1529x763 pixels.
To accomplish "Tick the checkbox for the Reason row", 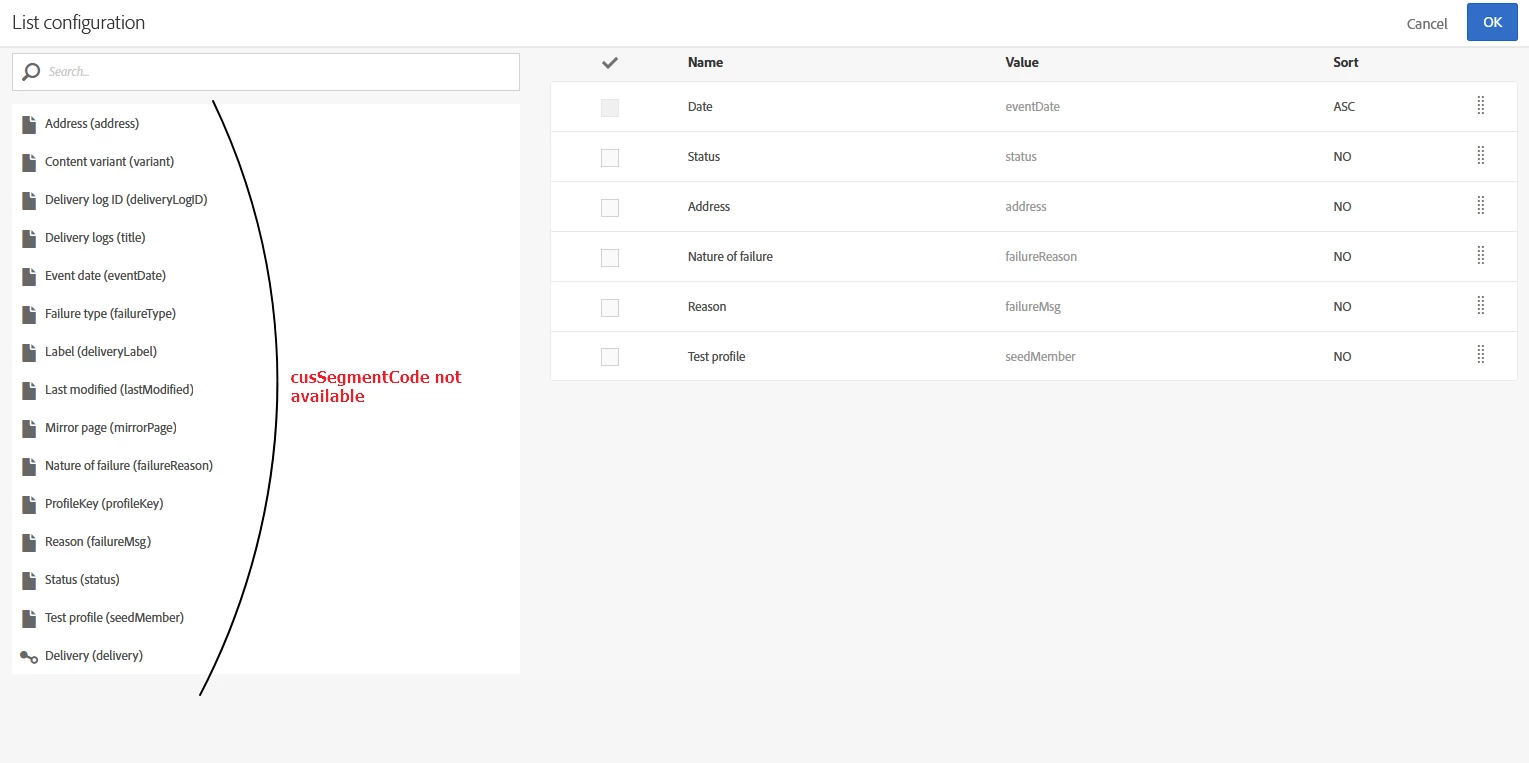I will click(610, 307).
